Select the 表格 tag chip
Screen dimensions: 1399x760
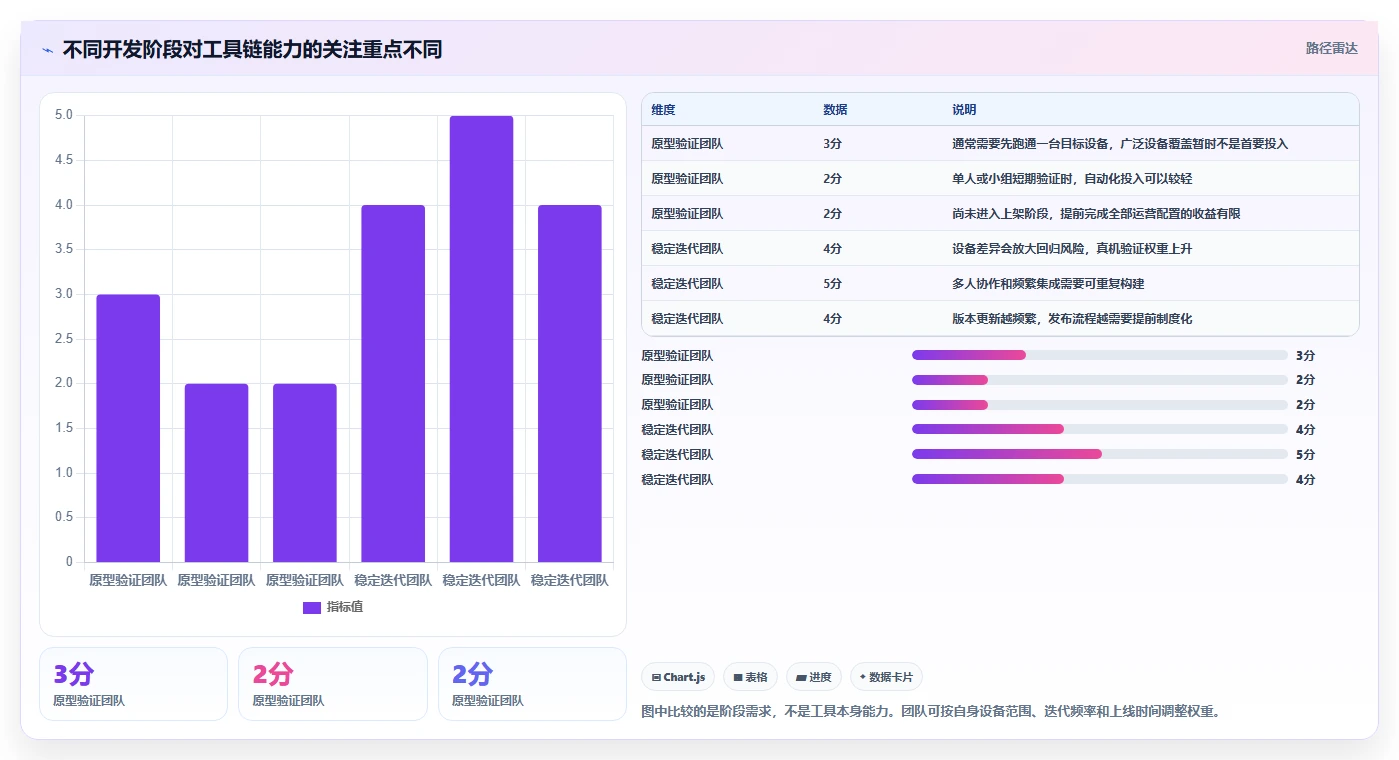coord(750,677)
